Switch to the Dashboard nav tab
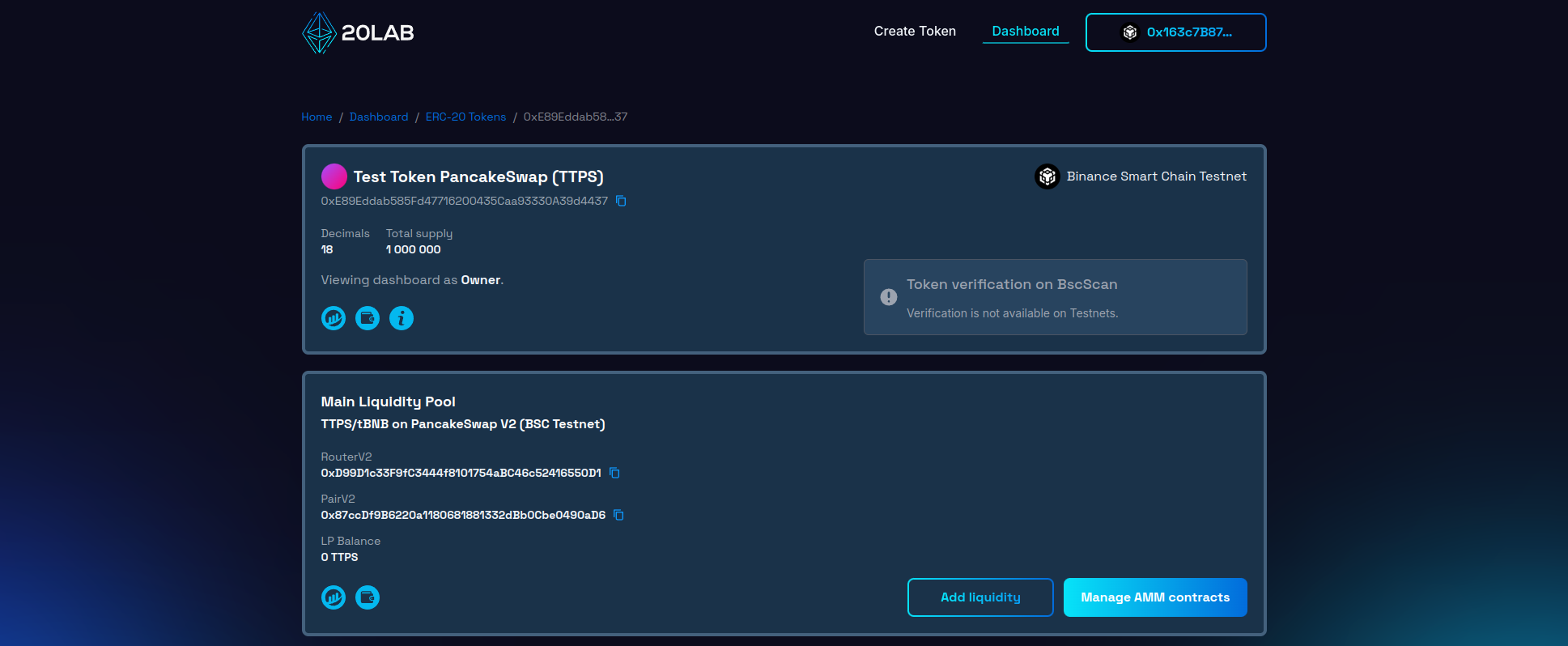 pyautogui.click(x=1026, y=32)
